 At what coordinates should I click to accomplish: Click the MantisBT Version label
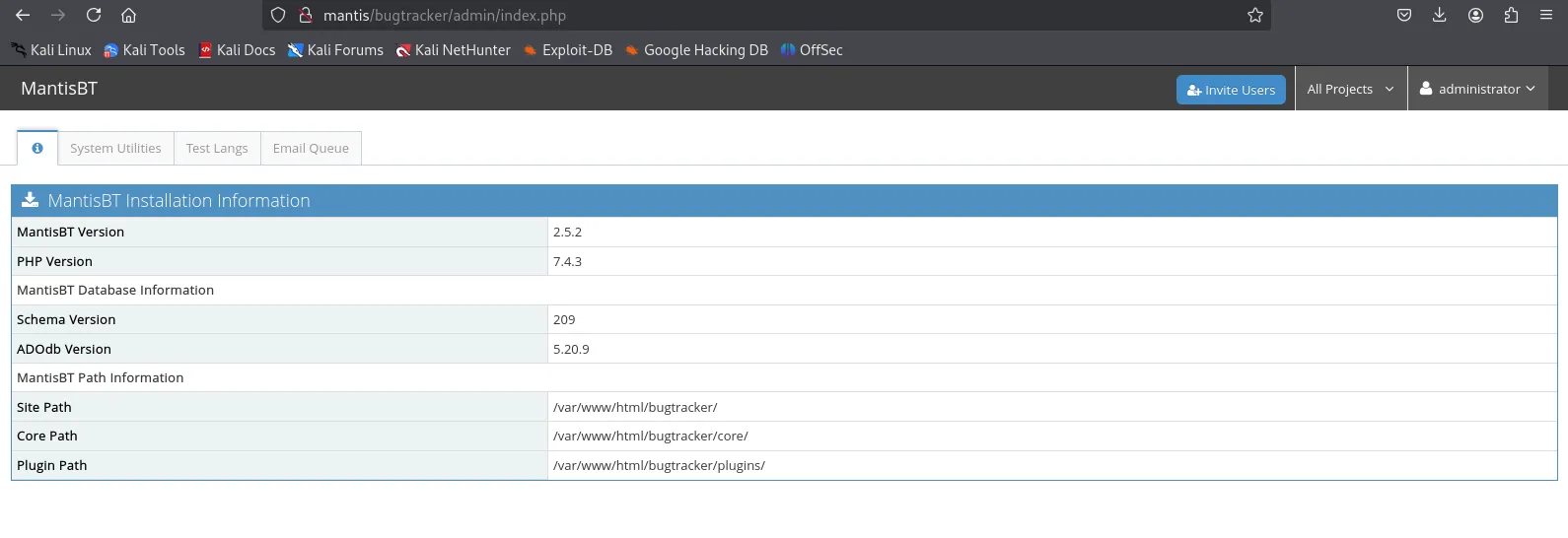(70, 233)
